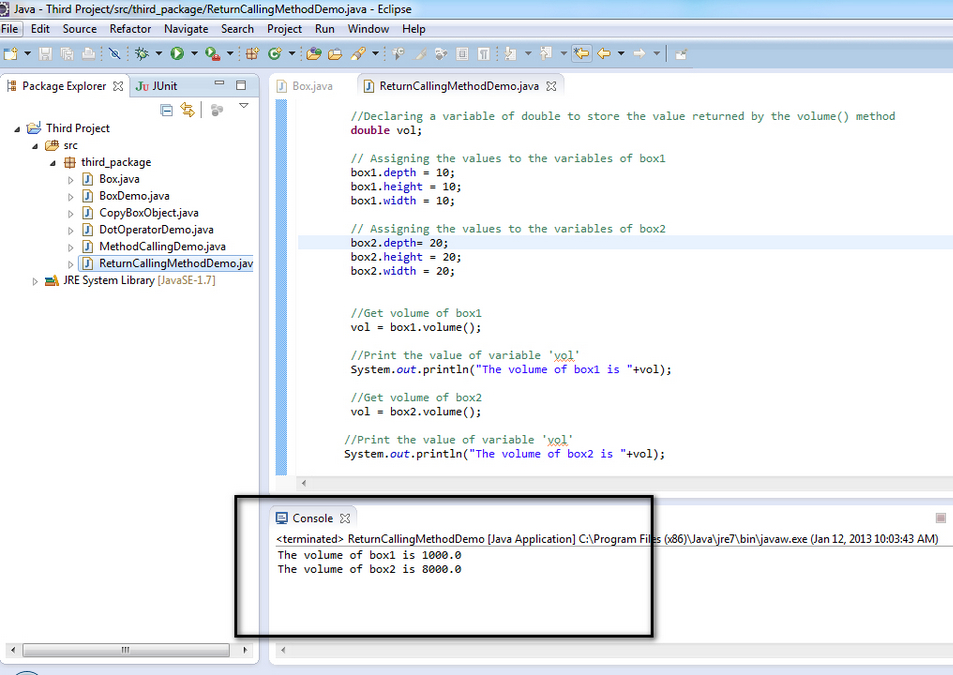Click the New Java Package icon
Image resolution: width=953 pixels, height=675 pixels.
pyautogui.click(x=253, y=54)
